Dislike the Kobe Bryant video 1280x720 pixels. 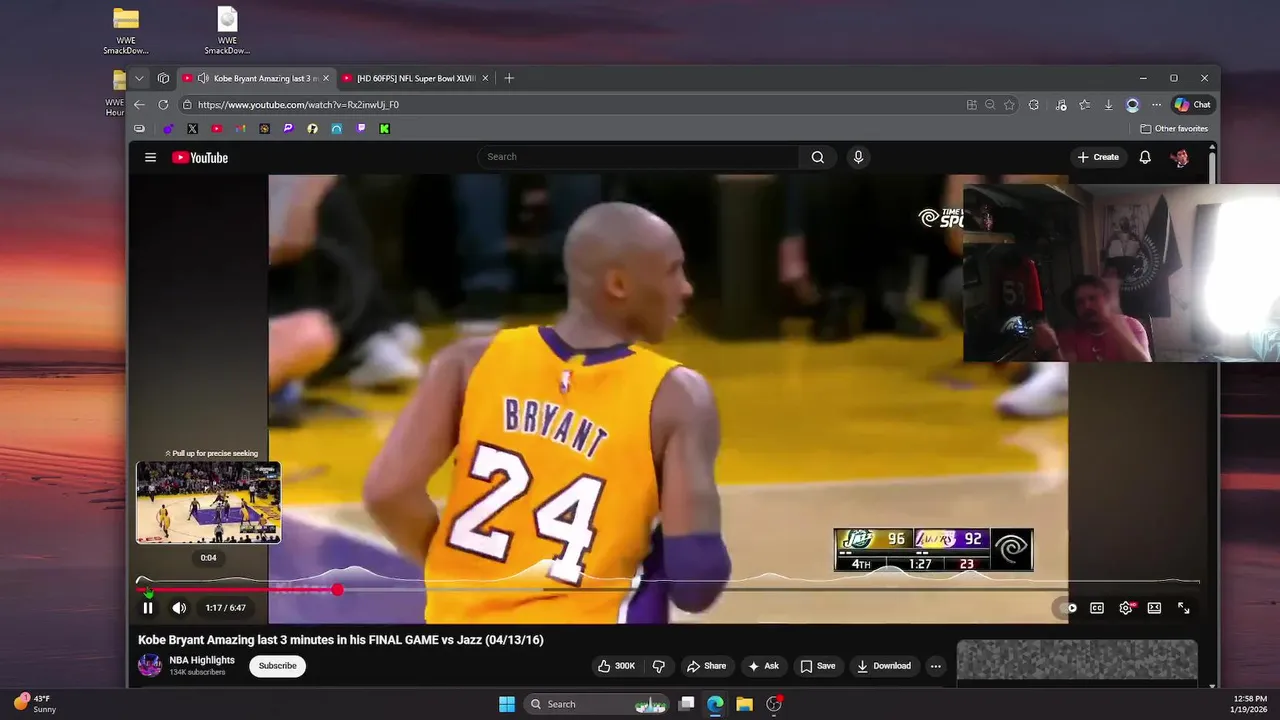659,666
